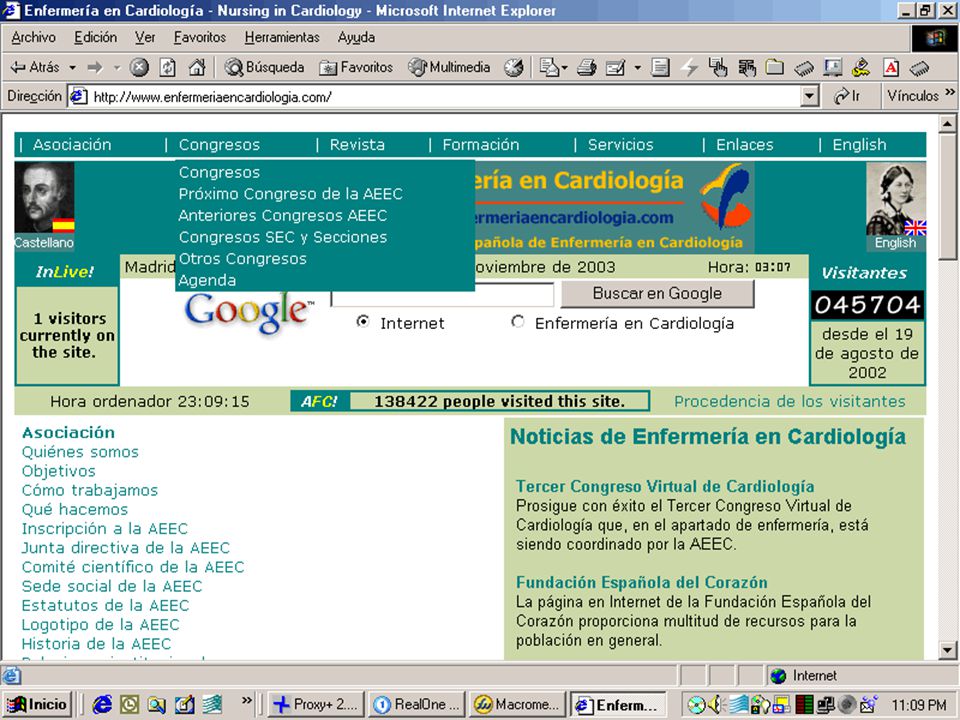Click the Google search text field
Viewport: 960px width, 720px height.
point(442,296)
